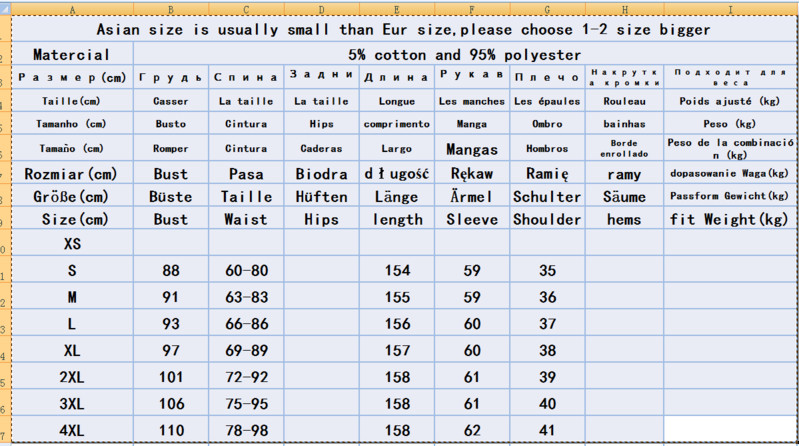Select column E header
799x446 pixels.
397,9
